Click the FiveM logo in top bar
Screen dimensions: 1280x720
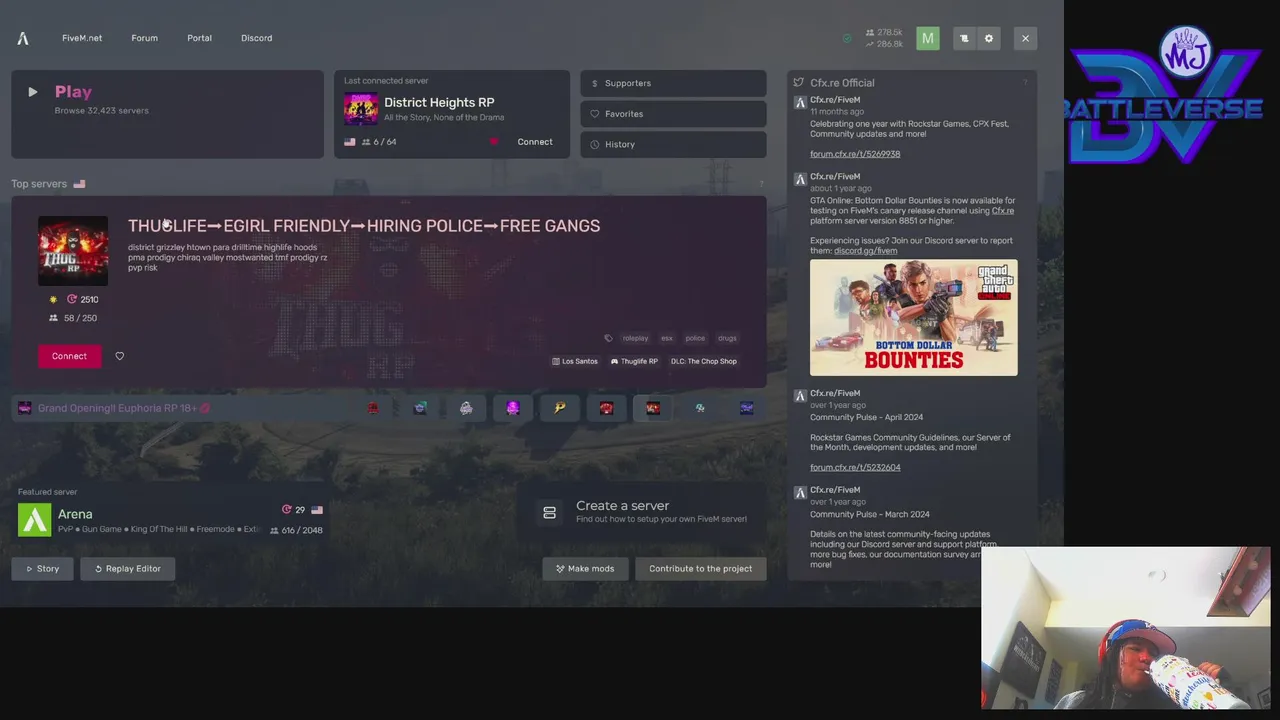point(23,38)
